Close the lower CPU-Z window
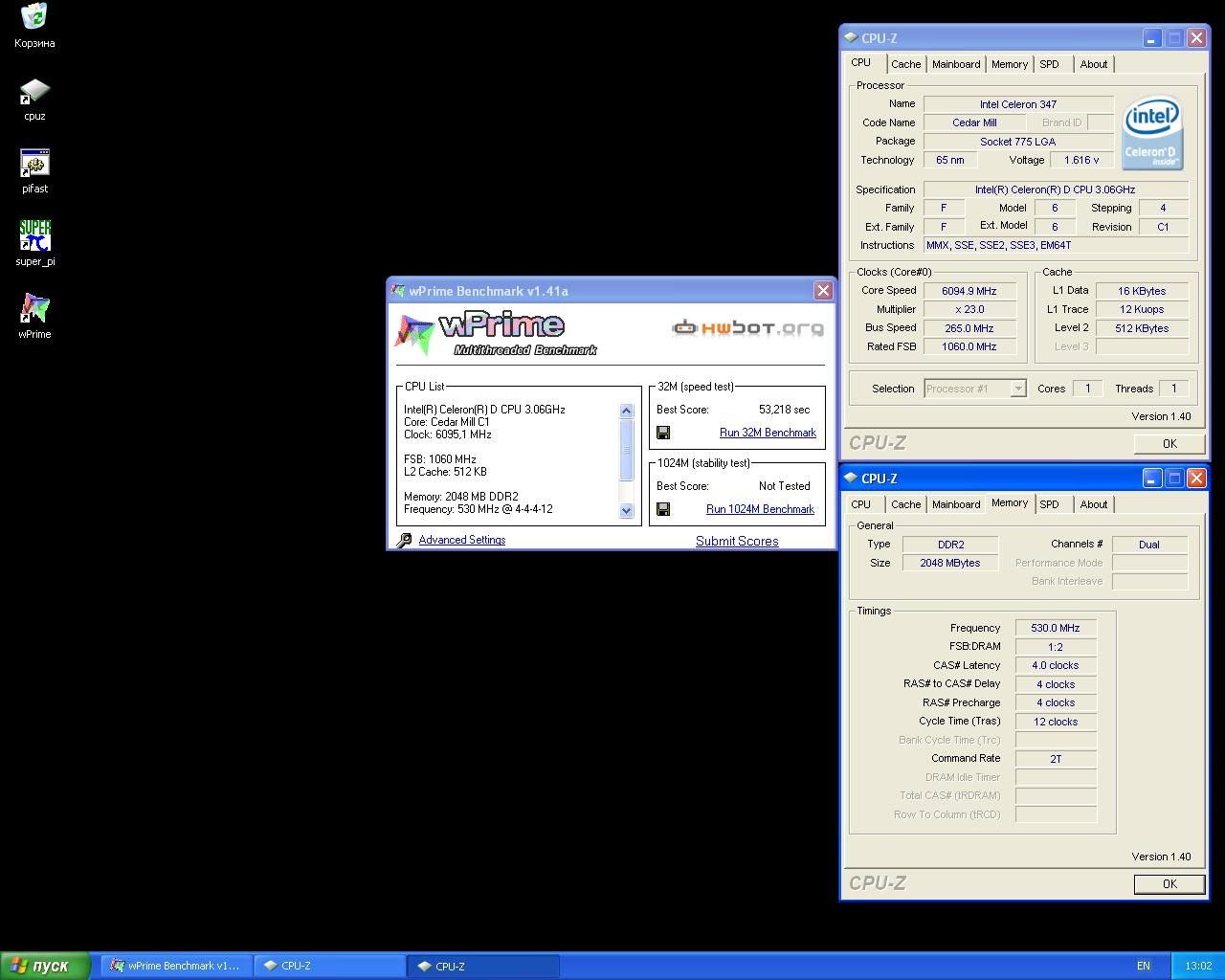The height and width of the screenshot is (980, 1225). [1196, 478]
